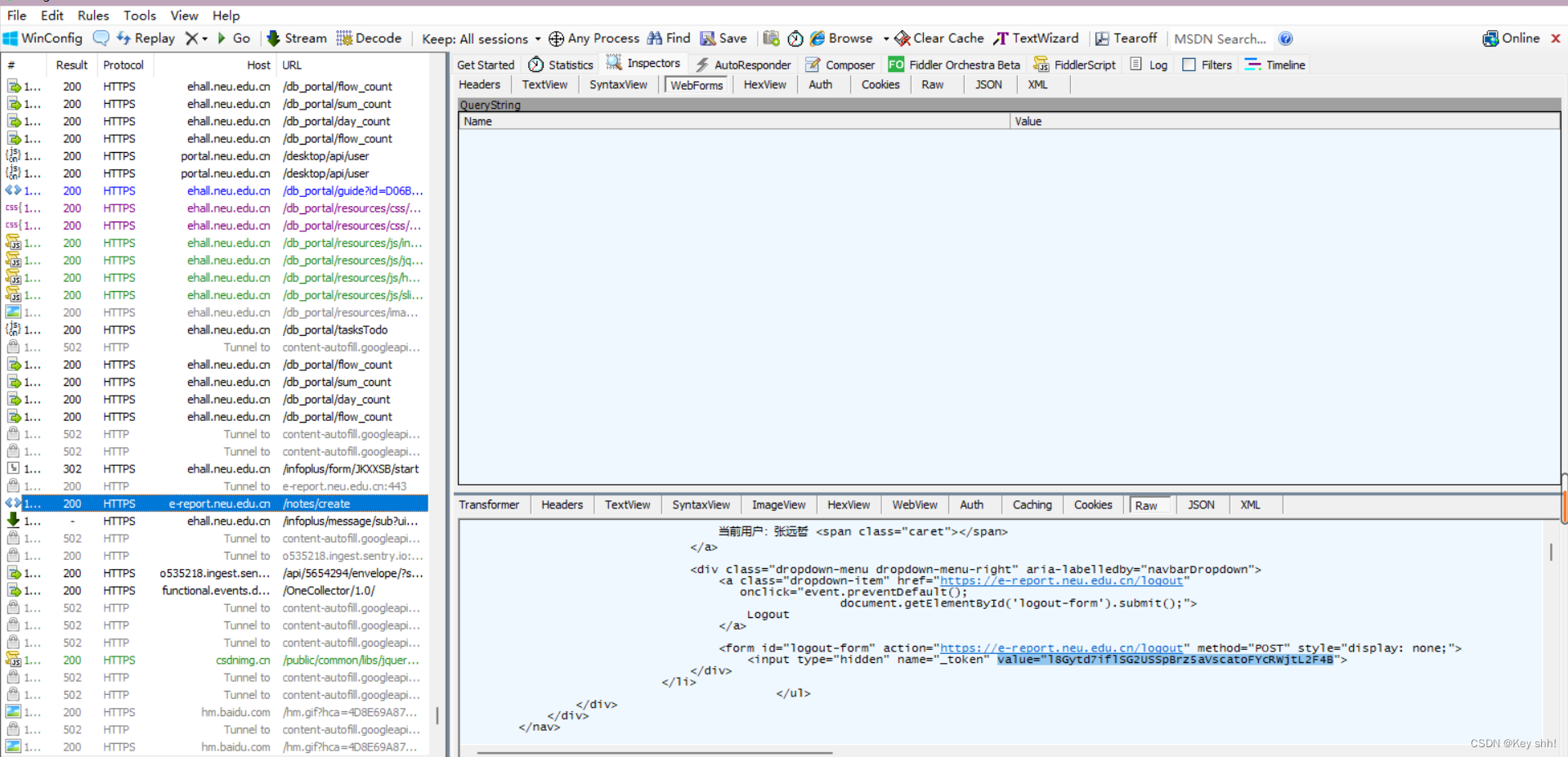1568x757 pixels.
Task: Click the Find binoculars icon
Action: pos(655,38)
